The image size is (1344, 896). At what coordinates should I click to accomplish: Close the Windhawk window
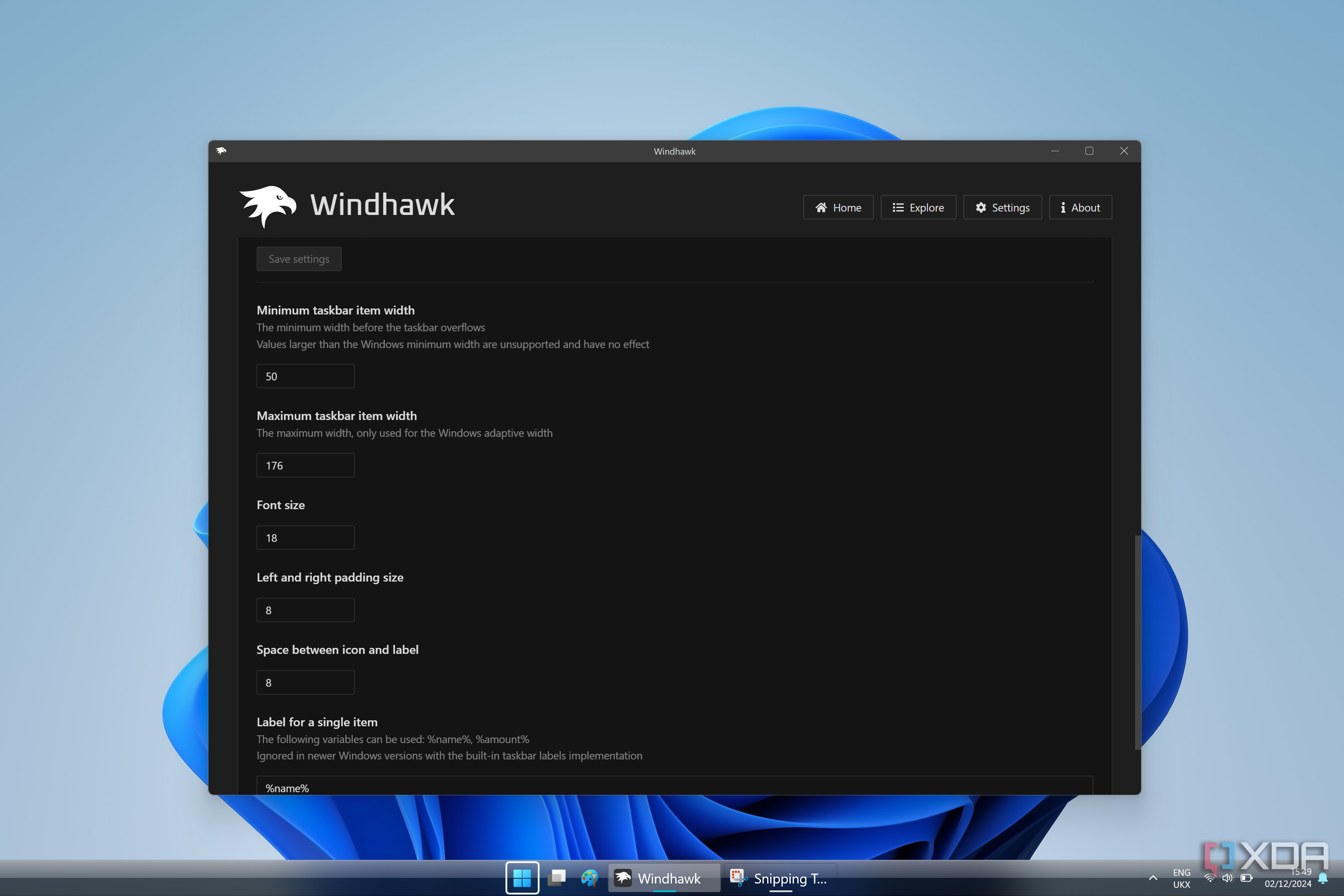1124,151
